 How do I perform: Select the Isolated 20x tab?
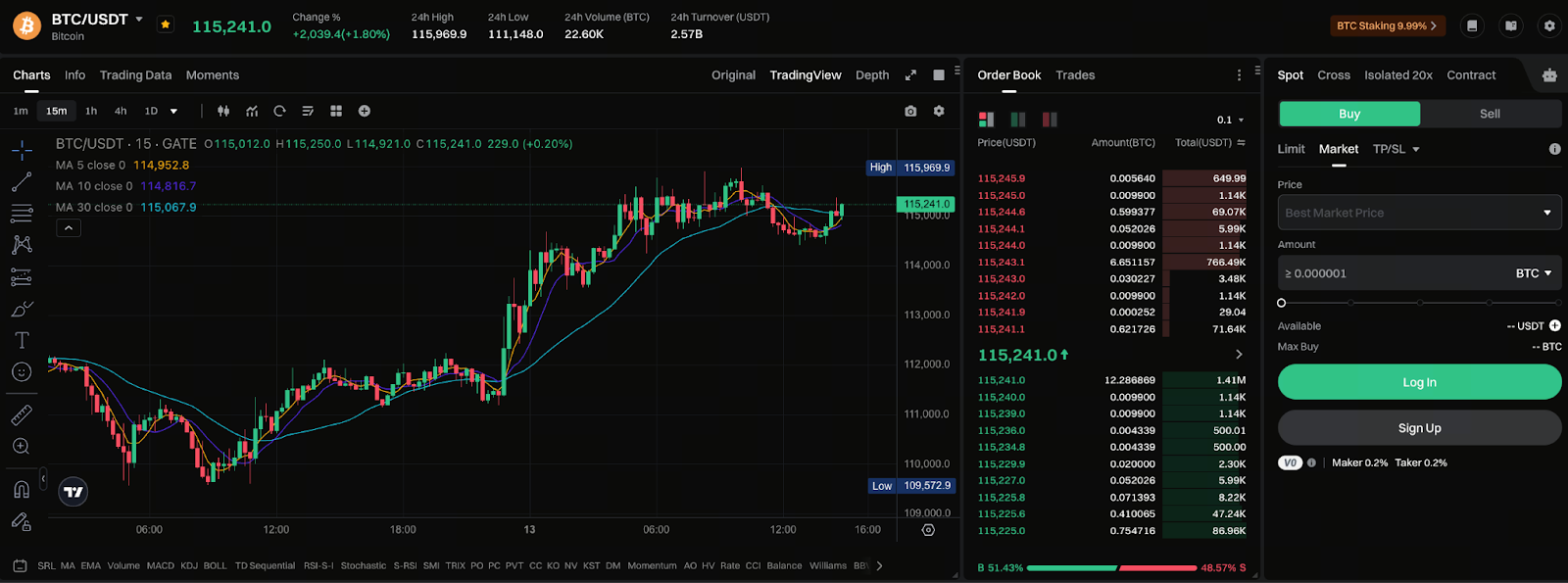click(1398, 74)
